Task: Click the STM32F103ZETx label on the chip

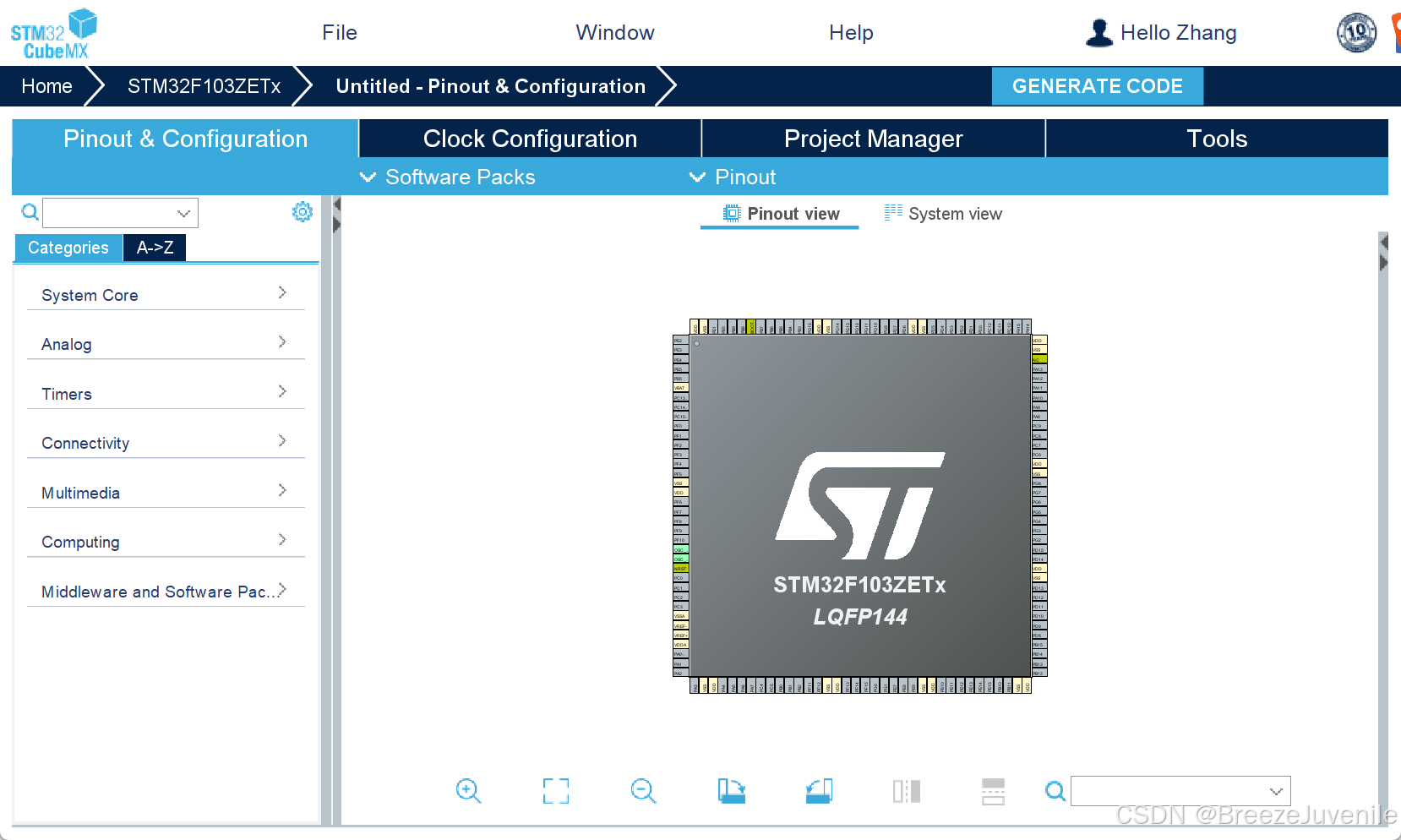Action: coord(860,585)
